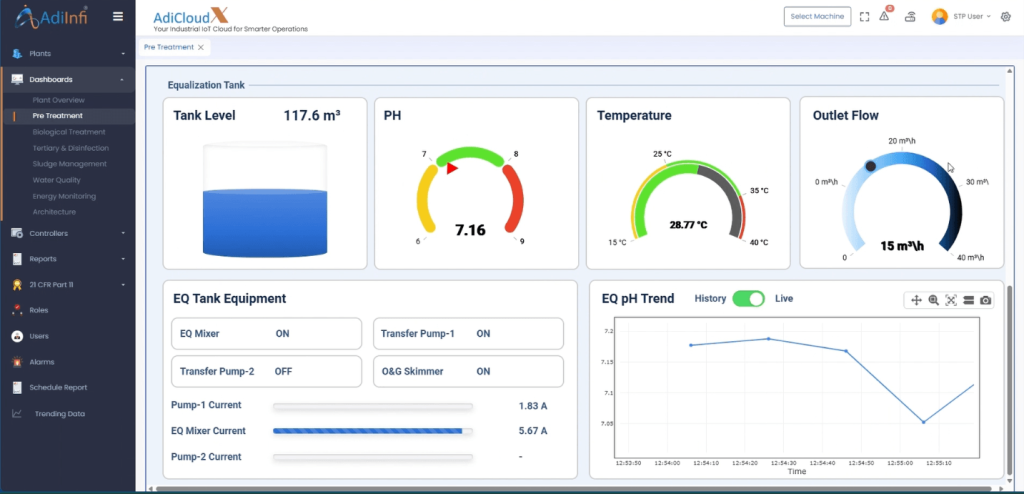This screenshot has width=1024, height=494.
Task: Click the Transfer Pump-2 status card
Action: [x=266, y=371]
